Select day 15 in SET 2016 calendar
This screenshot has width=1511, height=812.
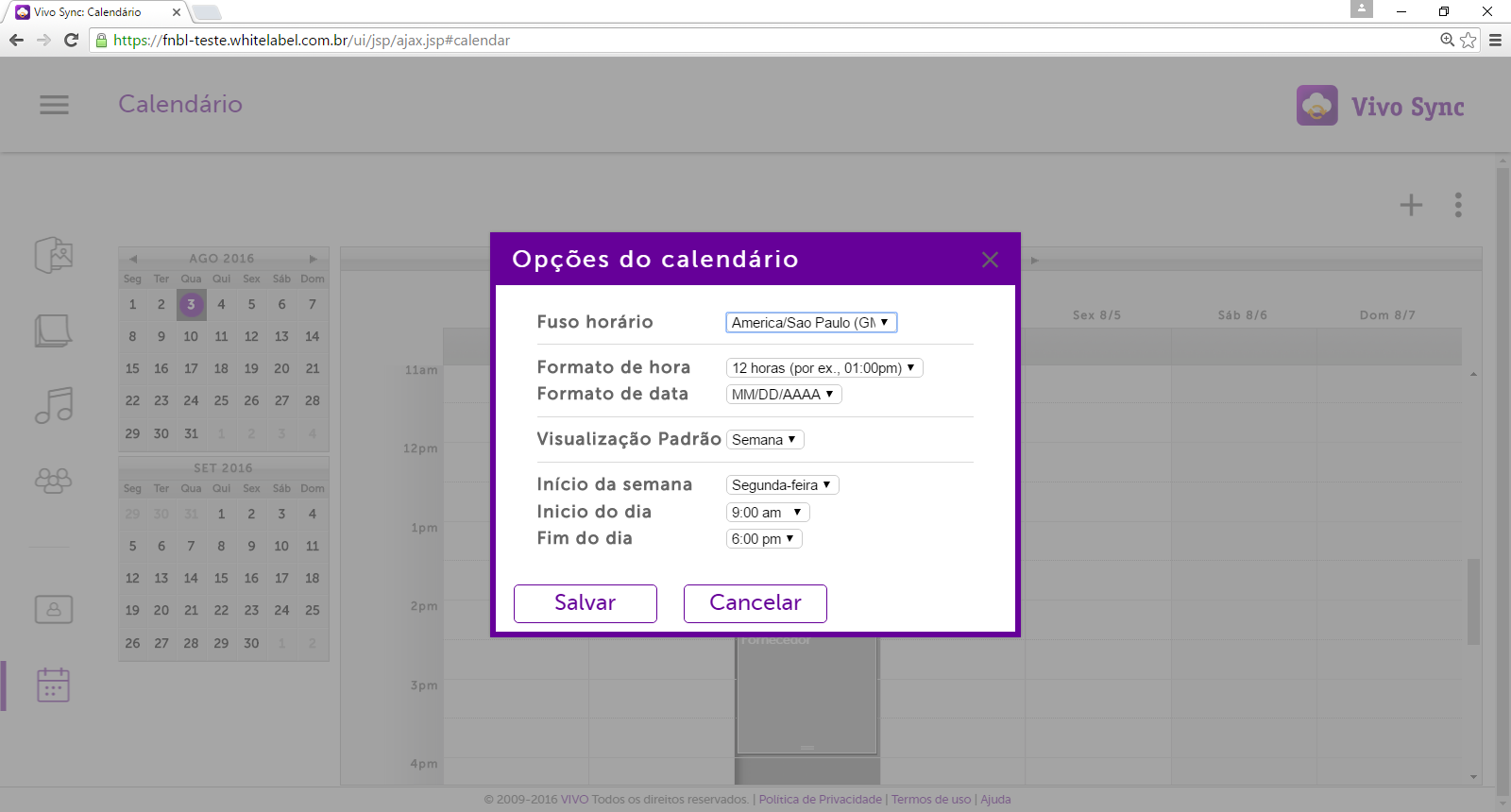(x=221, y=578)
